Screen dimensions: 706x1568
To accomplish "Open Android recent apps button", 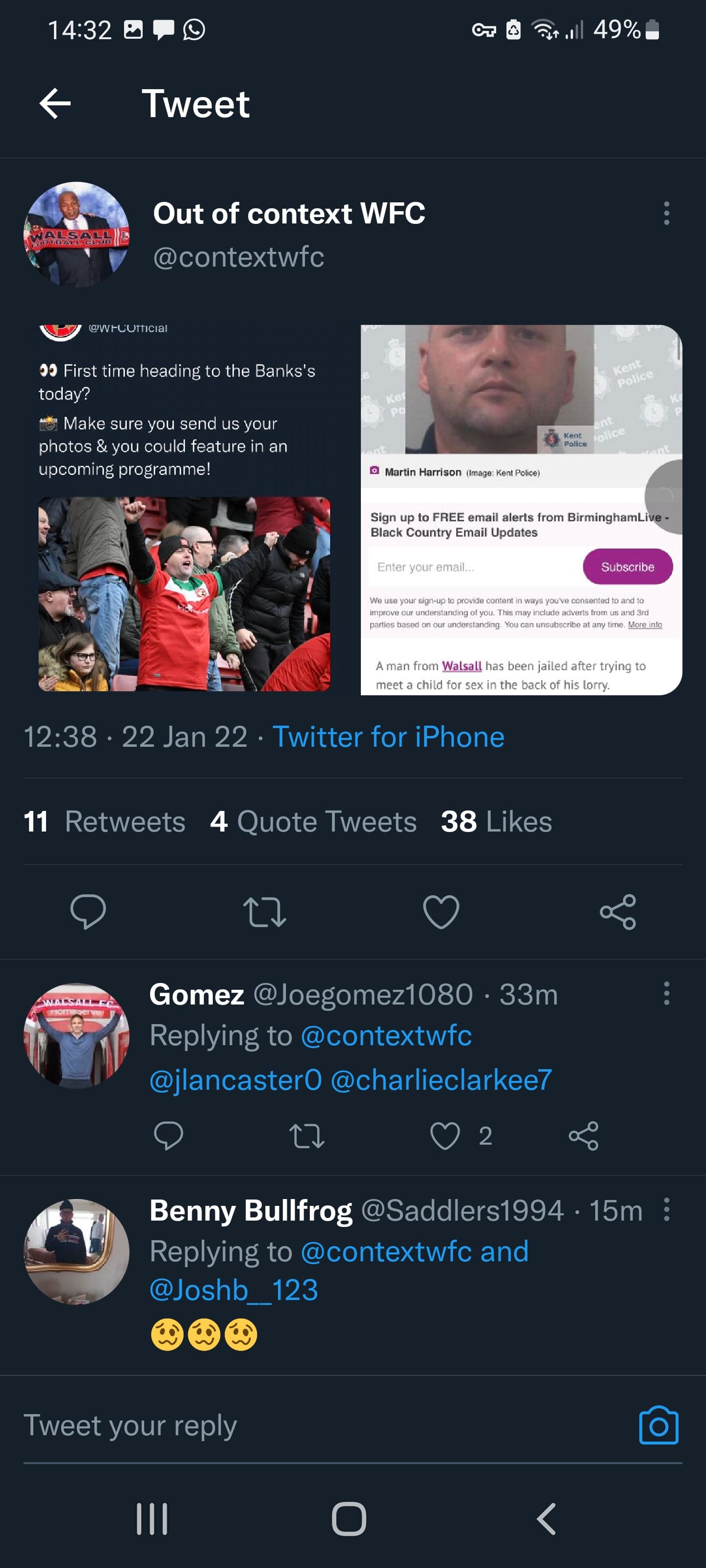I will tap(151, 1519).
